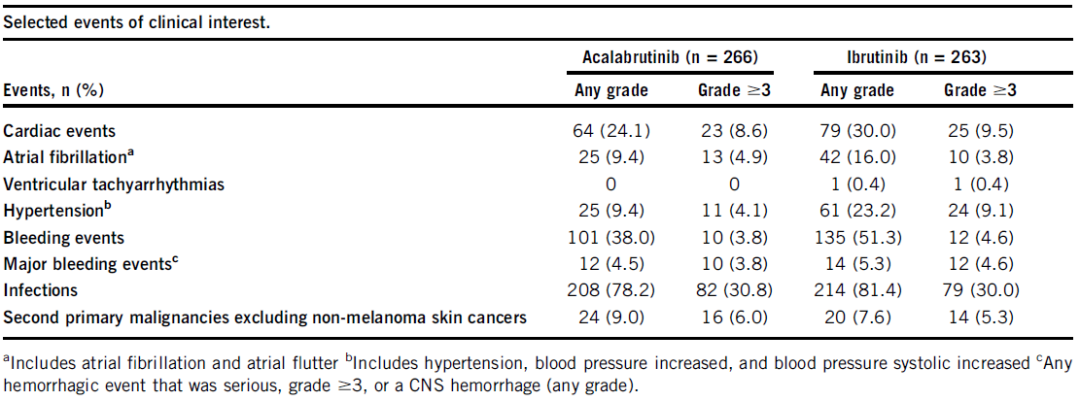
Task: Click the 82 (30.8) infections grade ≥3 cell
Action: 733,292
